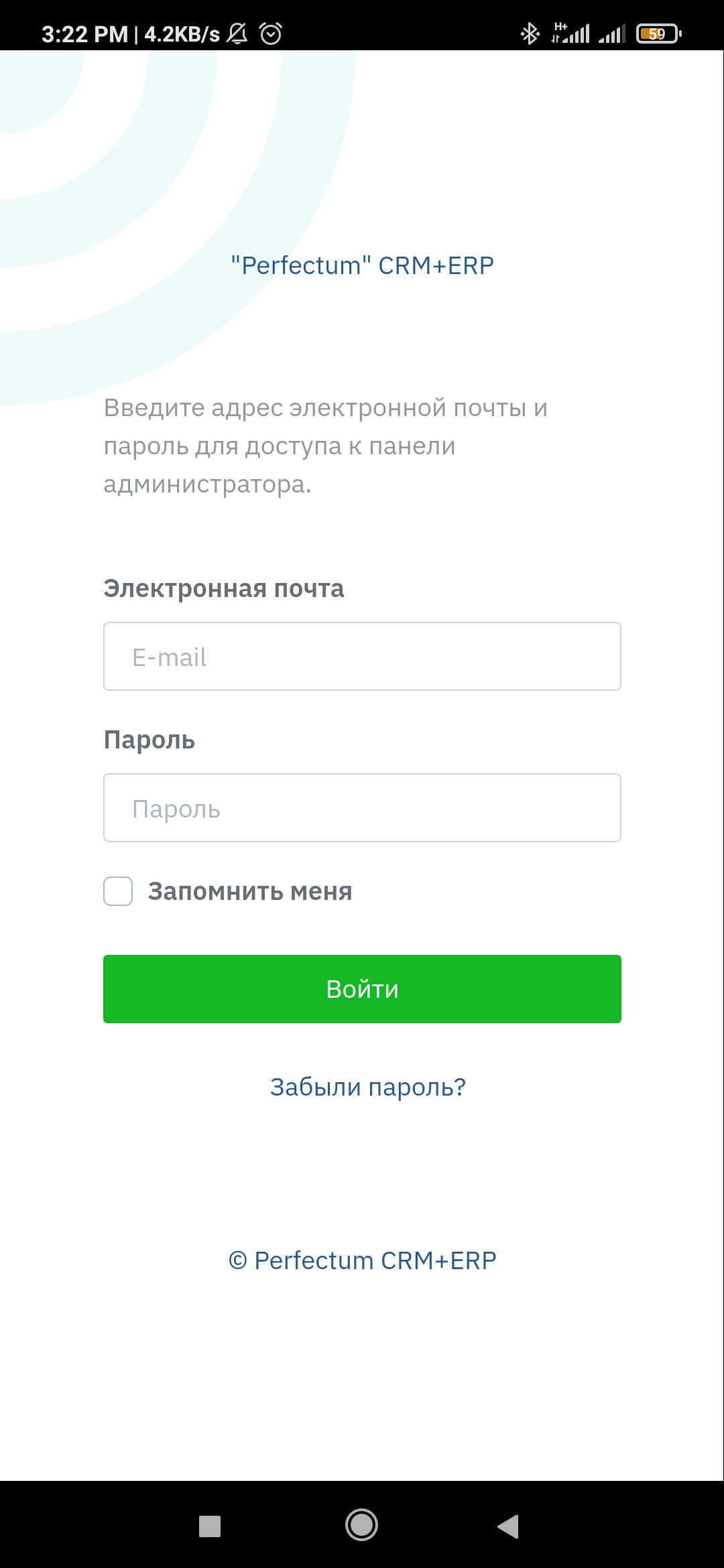Tap the "Perfectum" CRM+ERP header title
This screenshot has width=724, height=1568.
coord(362,265)
